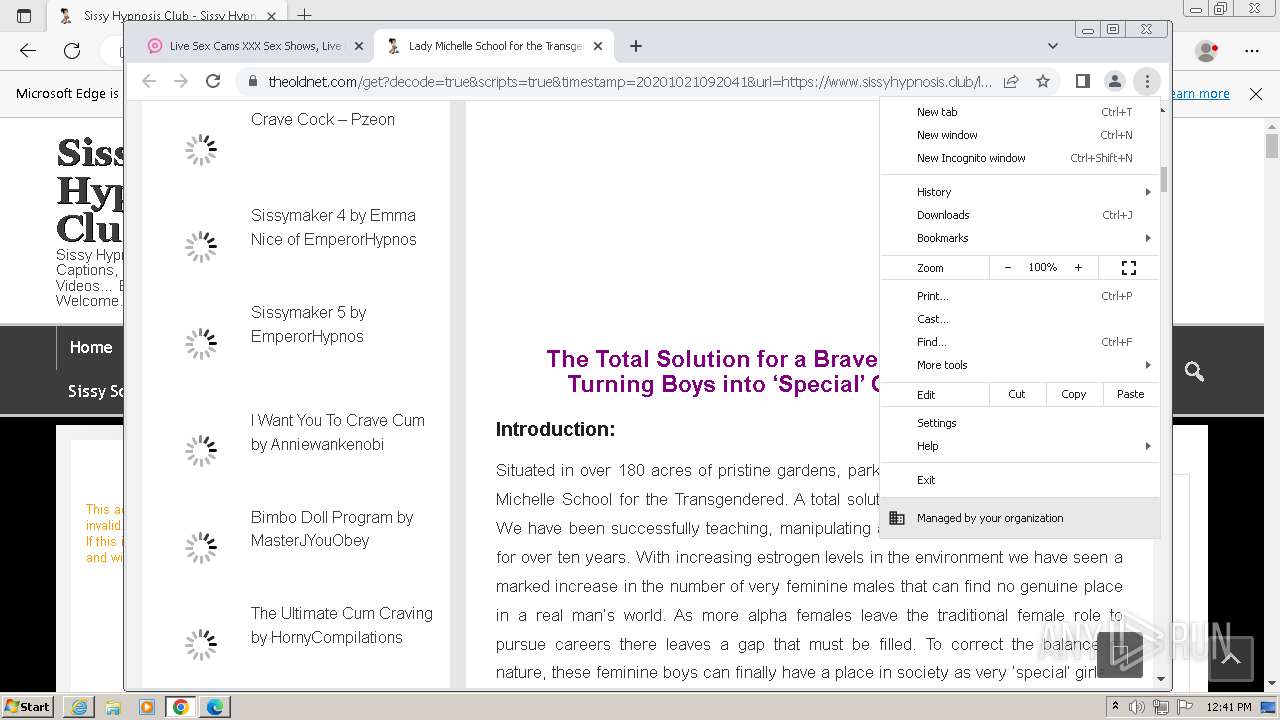Refresh page in Edge window
This screenshot has width=1280, height=720.
coord(72,50)
